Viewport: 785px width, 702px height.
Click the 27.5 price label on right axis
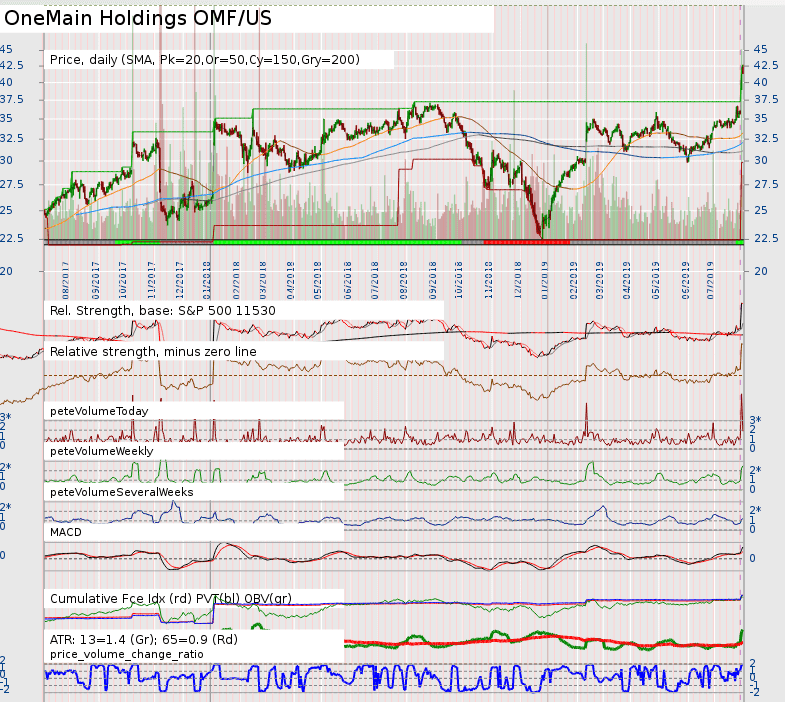point(766,185)
